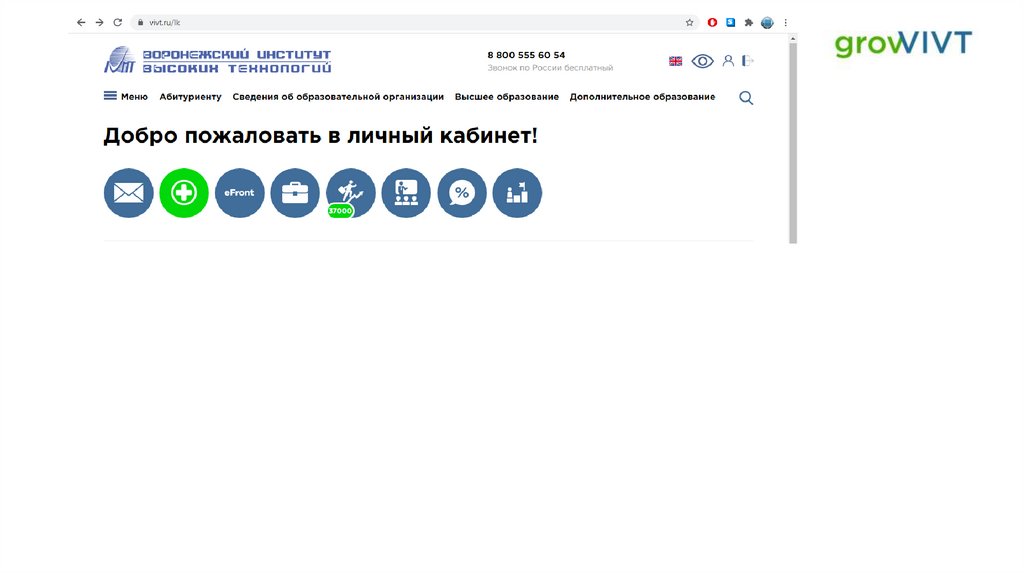This screenshot has width=1024, height=574.
Task: Open Сведения об образовательной организации
Action: click(338, 97)
